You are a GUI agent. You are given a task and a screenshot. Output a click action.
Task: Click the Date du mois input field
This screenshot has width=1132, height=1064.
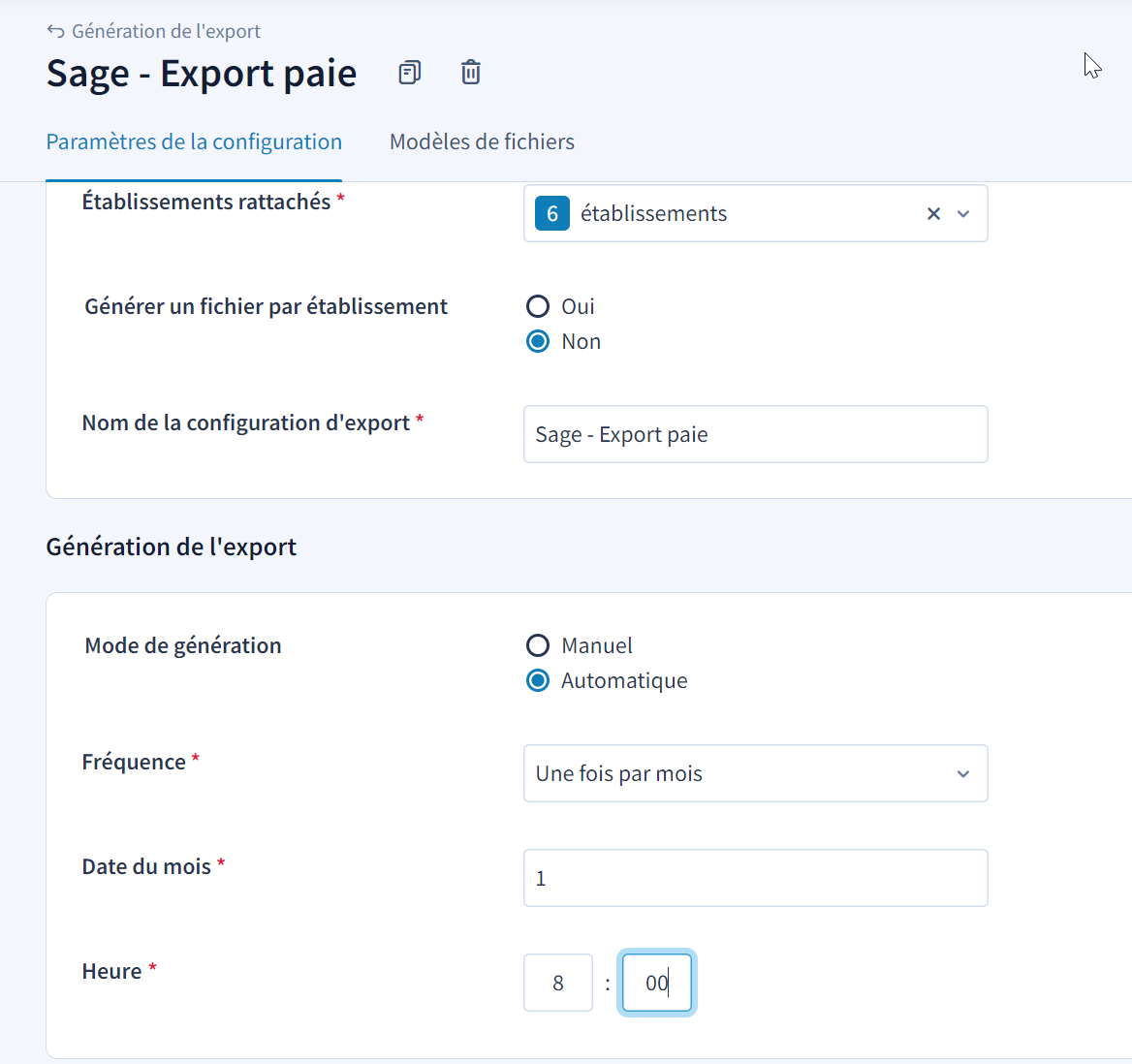point(755,879)
